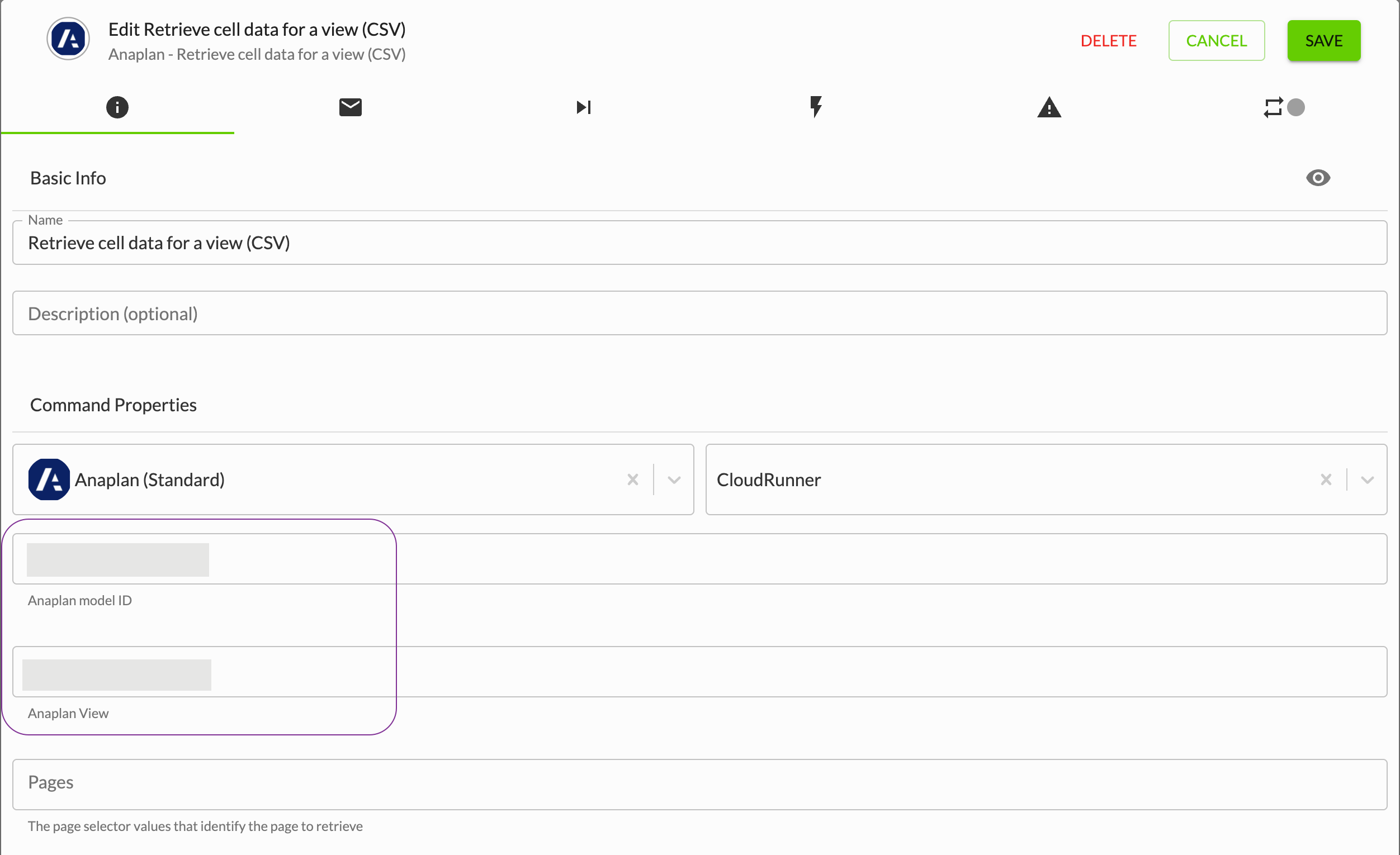
Task: Toggle visibility with the eye icon near Basic Info
Action: click(1318, 178)
